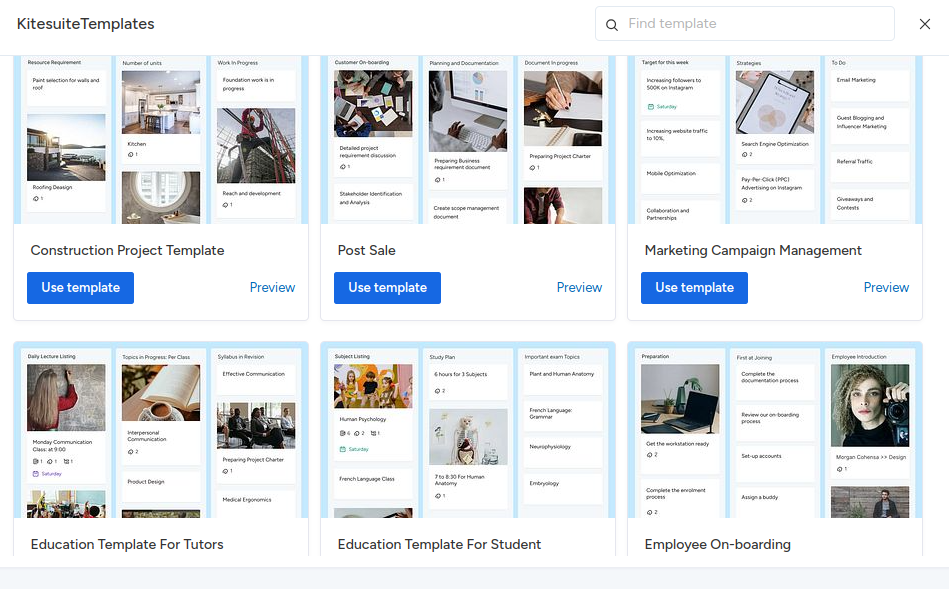Click the Marketing Campaign Management title text
The height and width of the screenshot is (589, 949).
pyautogui.click(x=753, y=251)
